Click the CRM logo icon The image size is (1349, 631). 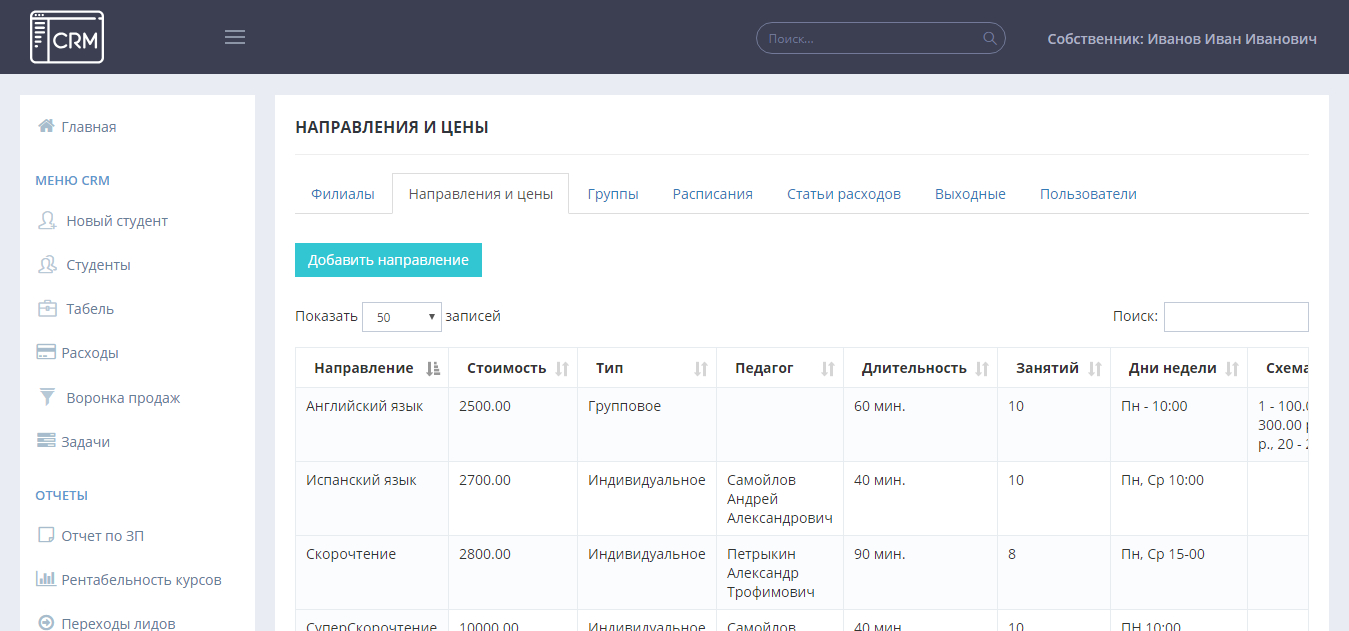click(x=67, y=37)
